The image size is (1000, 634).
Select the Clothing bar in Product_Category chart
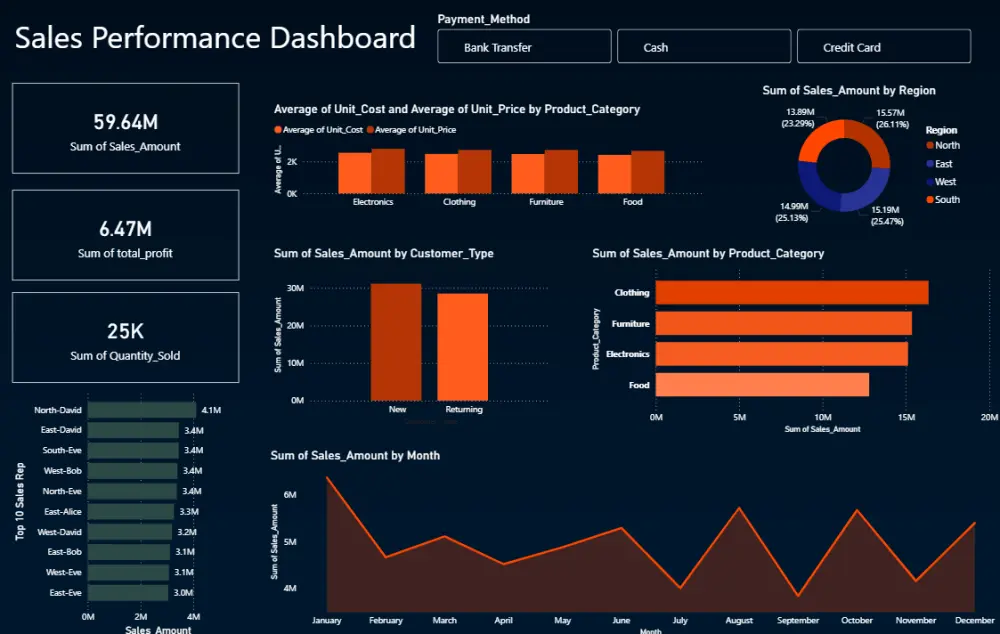point(790,292)
